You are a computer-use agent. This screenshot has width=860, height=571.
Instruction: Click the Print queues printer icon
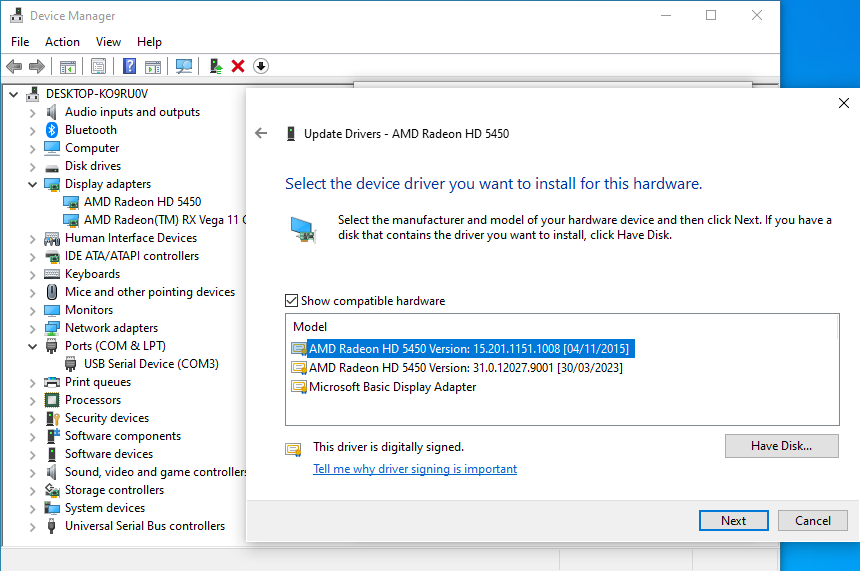pos(52,382)
